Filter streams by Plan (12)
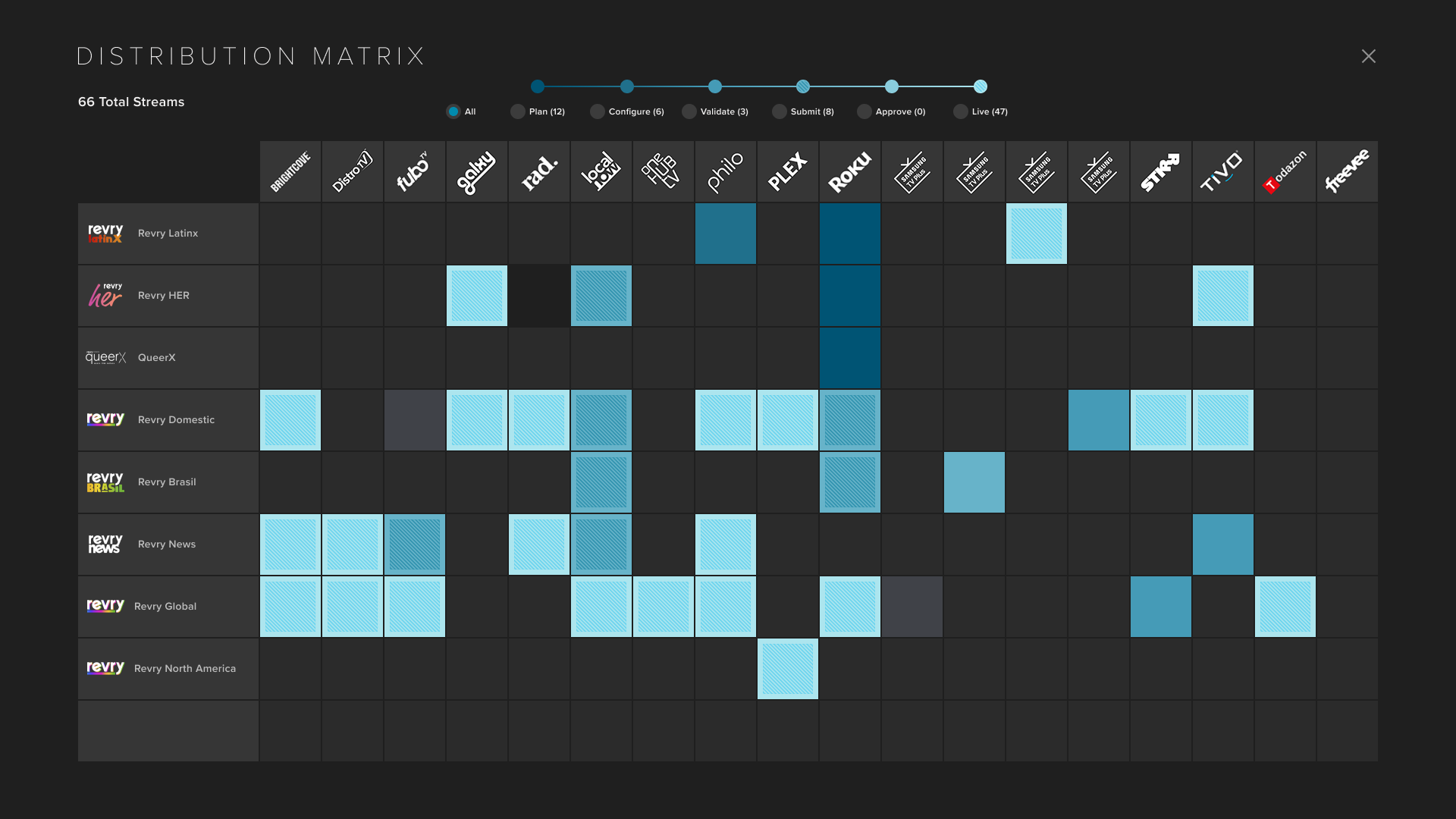 point(518,111)
